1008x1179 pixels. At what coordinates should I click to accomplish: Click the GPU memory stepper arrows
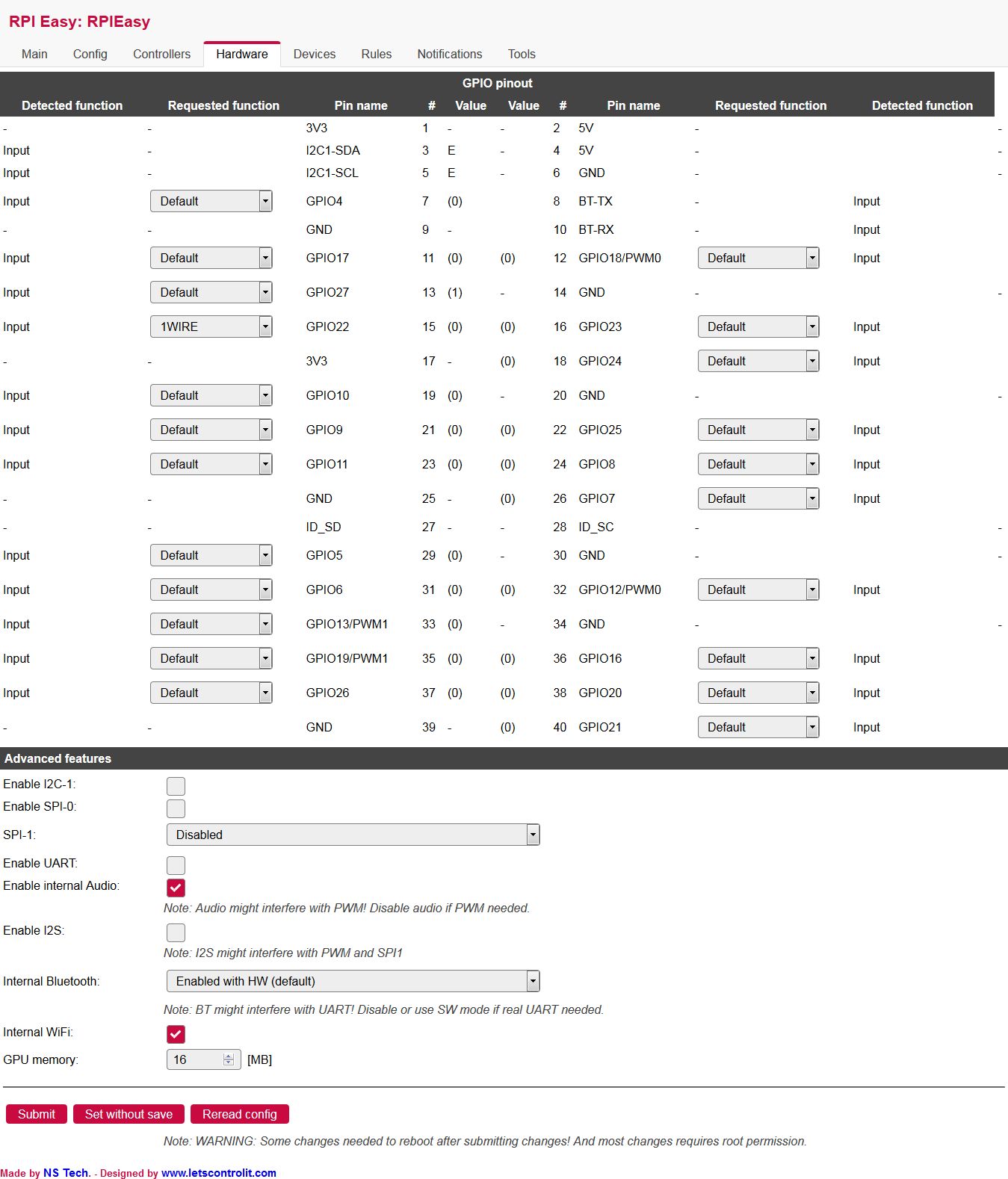(229, 1059)
